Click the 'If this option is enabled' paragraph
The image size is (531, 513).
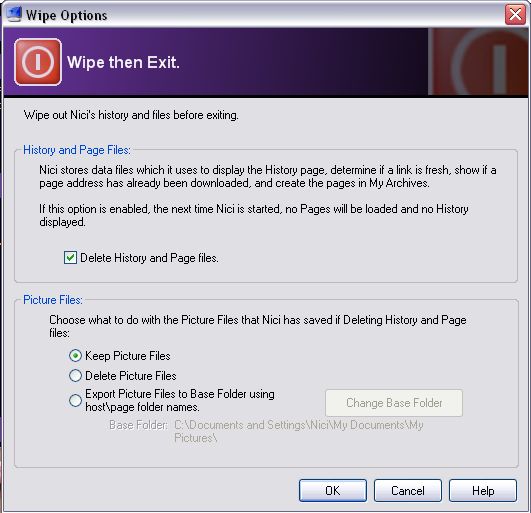click(254, 215)
